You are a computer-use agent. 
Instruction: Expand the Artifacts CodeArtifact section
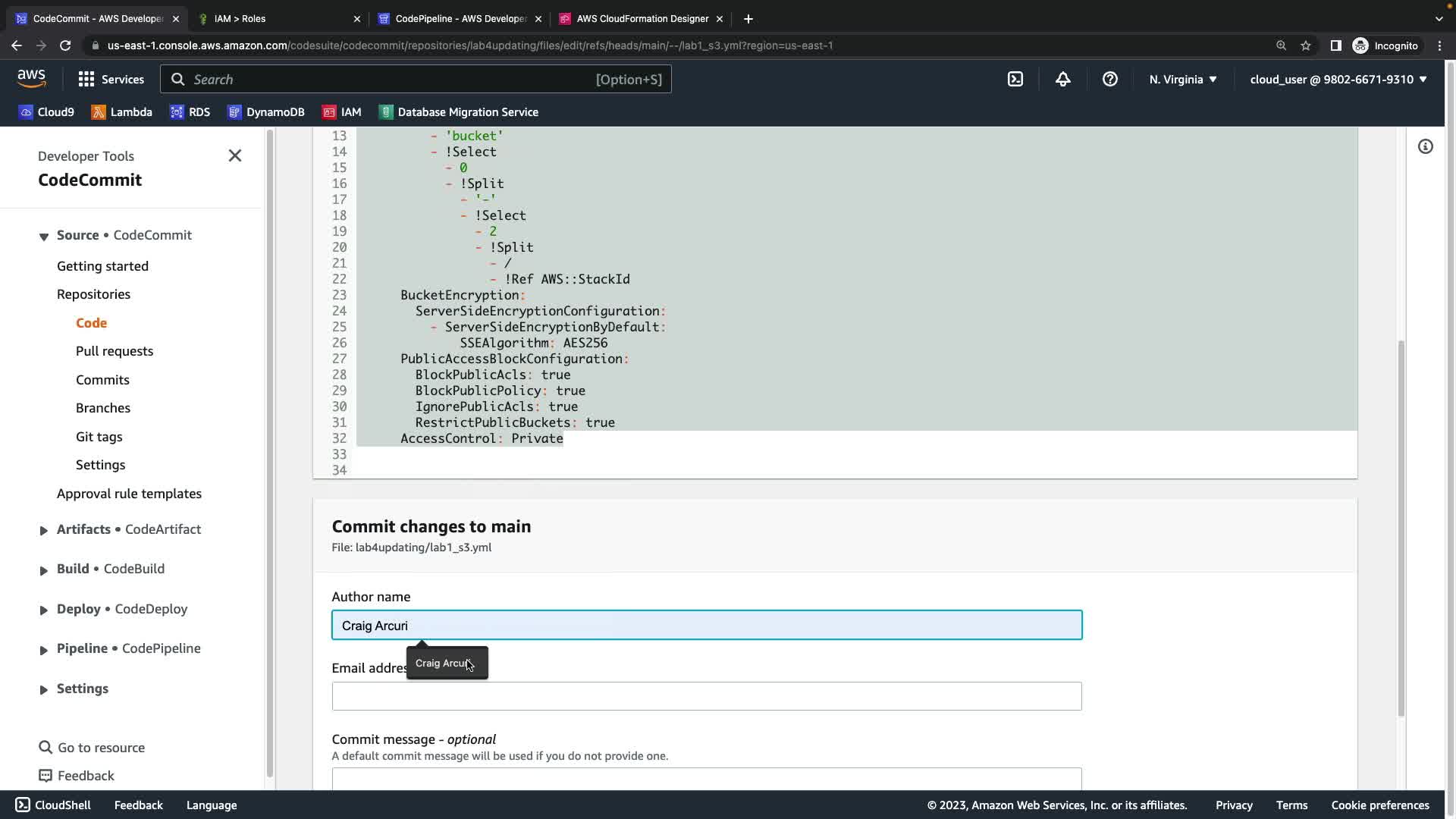[43, 530]
